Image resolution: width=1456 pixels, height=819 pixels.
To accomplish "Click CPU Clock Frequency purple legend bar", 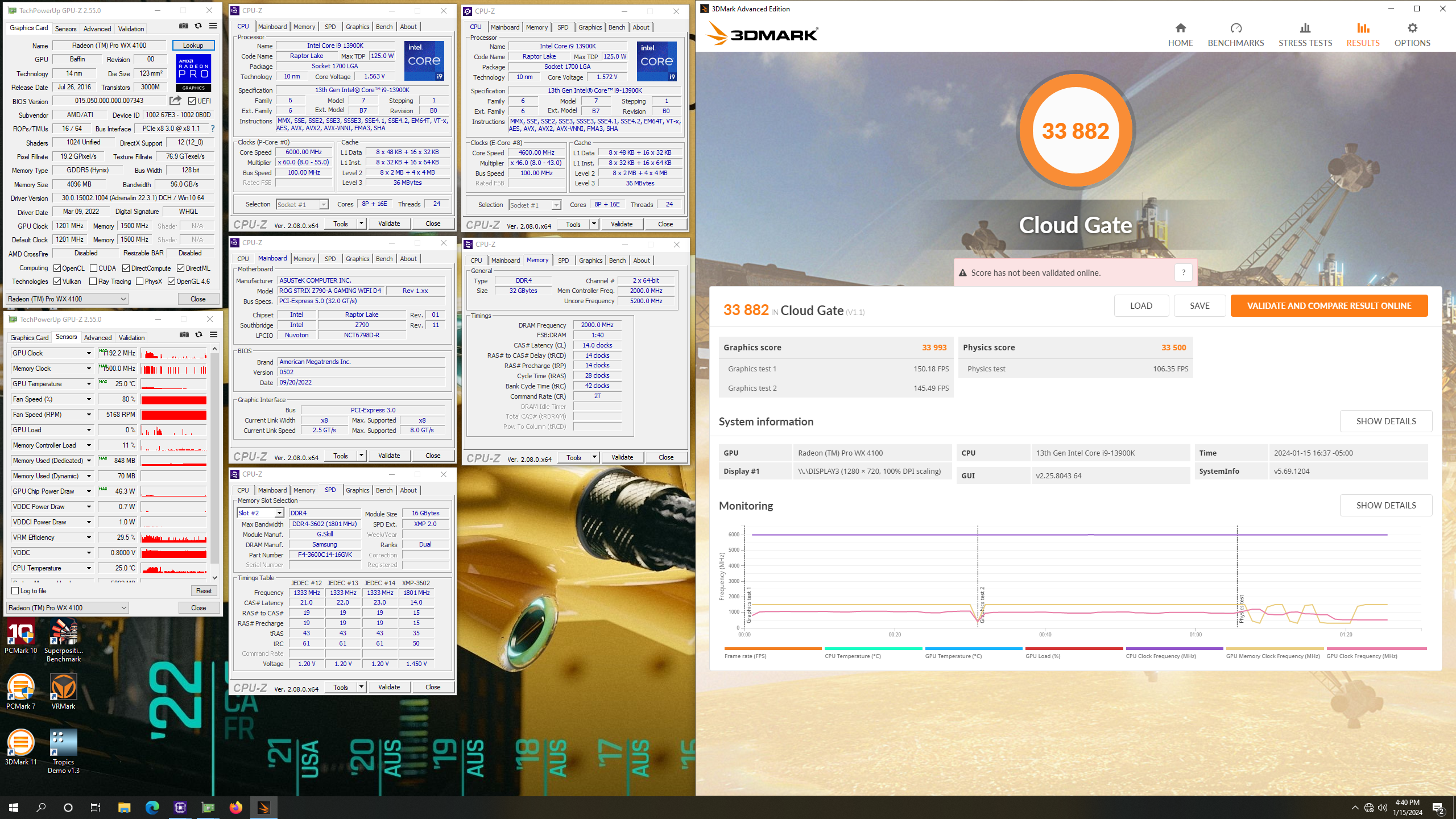I will 1174,648.
